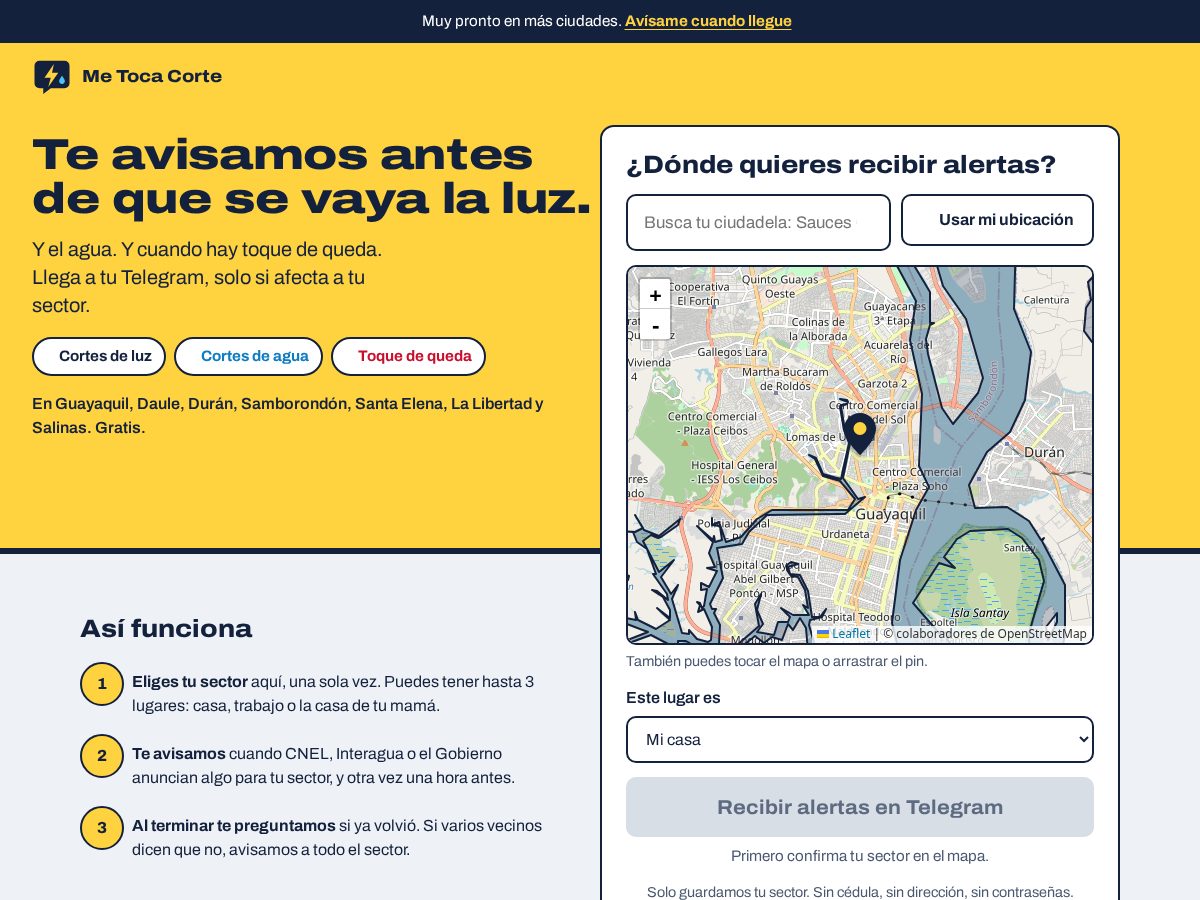
Task: Open the 'Avísame cuando llegue' link
Action: click(708, 21)
